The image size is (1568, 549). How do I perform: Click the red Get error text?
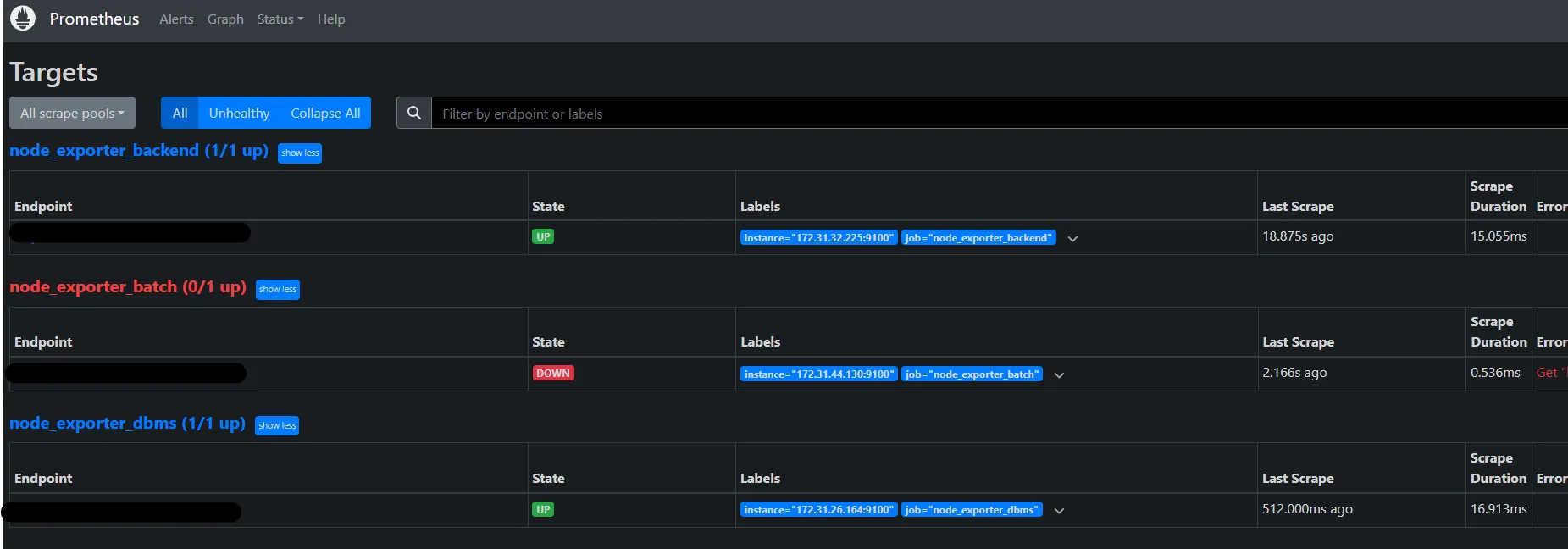pos(1551,373)
